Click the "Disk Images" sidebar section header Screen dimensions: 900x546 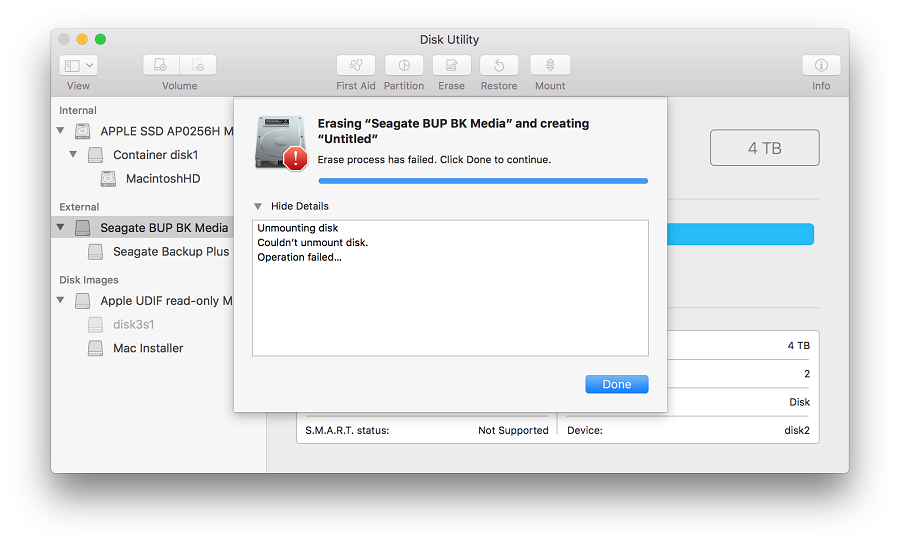(x=88, y=280)
